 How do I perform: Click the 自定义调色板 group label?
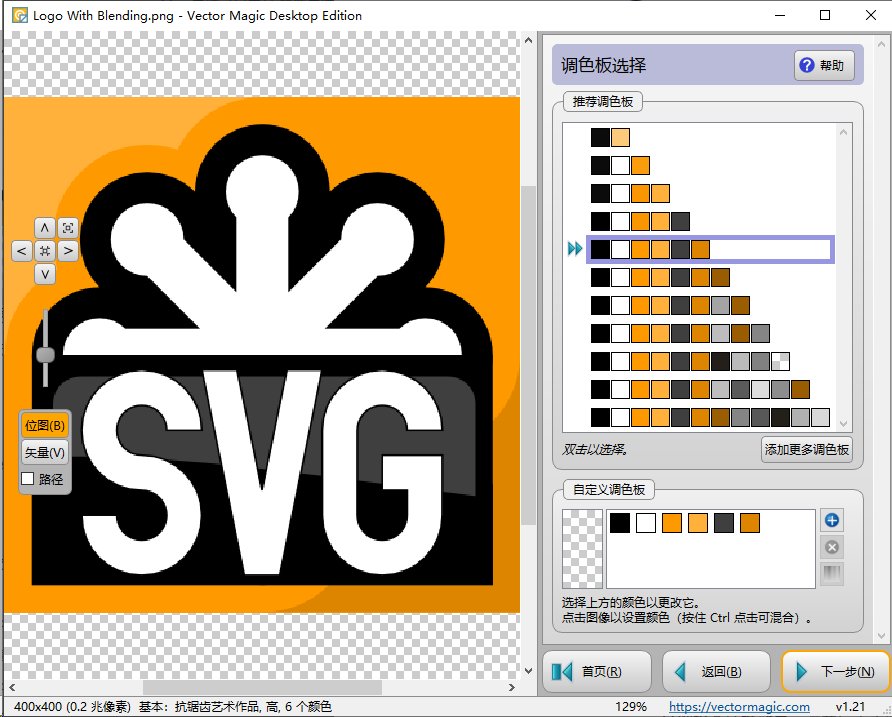point(609,490)
